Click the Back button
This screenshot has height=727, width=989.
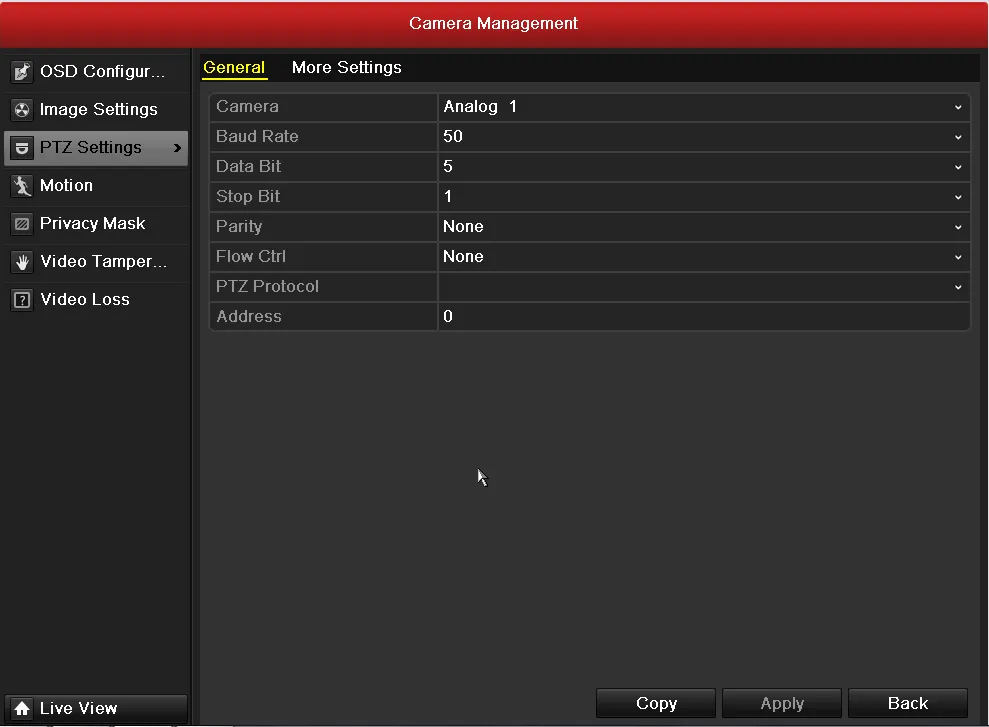907,704
